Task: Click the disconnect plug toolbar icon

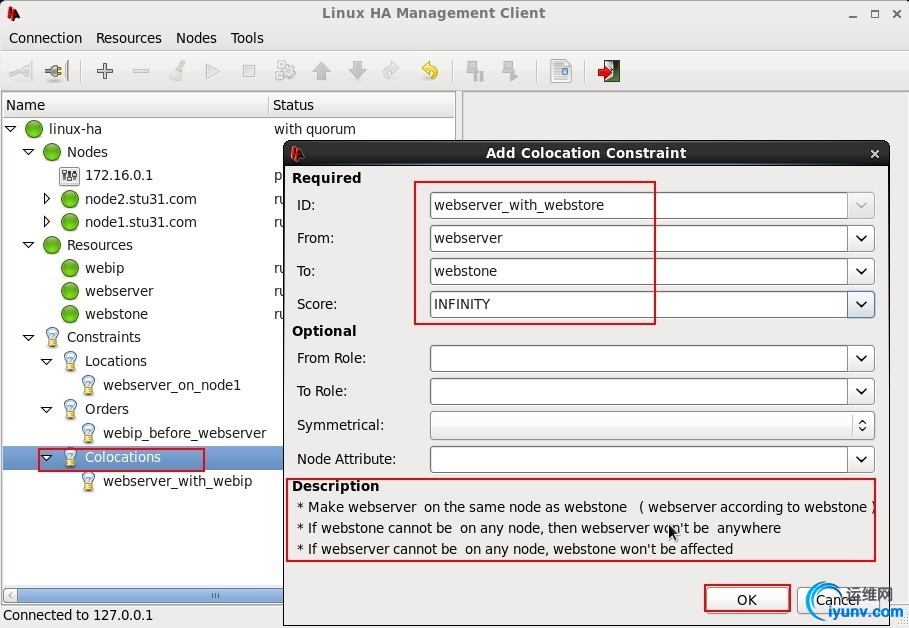Action: pos(57,71)
